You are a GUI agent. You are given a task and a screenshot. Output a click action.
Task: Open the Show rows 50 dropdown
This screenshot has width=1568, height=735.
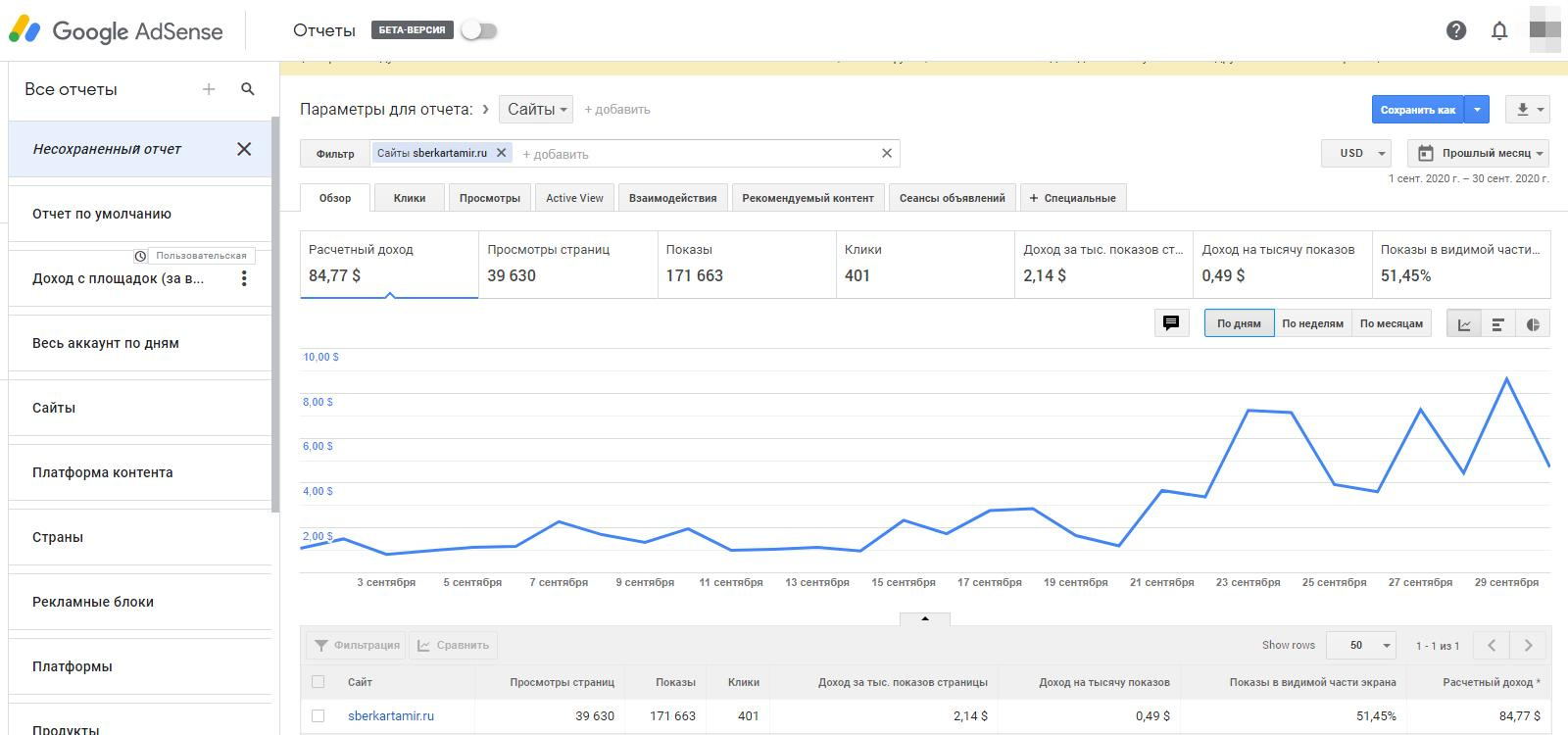click(x=1360, y=645)
